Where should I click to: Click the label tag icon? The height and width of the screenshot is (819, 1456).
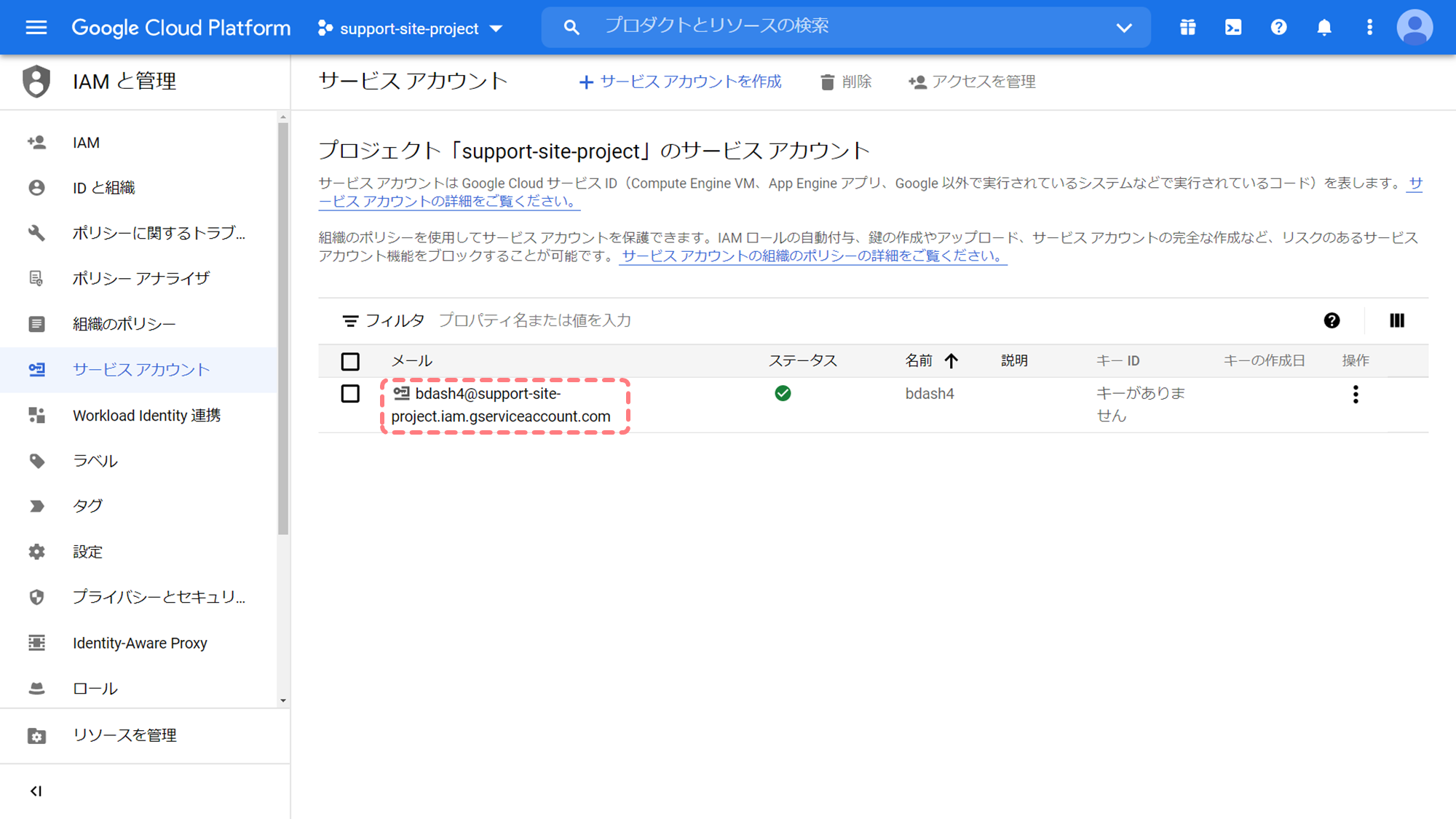tap(36, 461)
